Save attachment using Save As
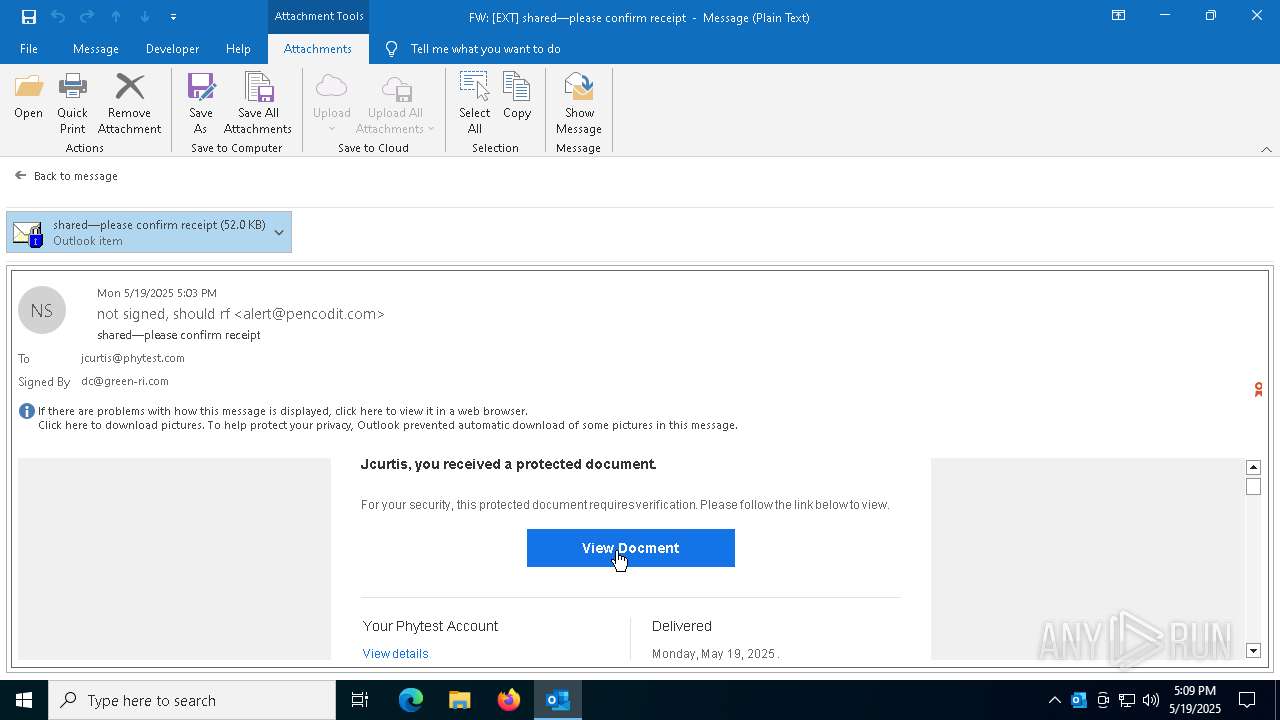 [x=201, y=103]
